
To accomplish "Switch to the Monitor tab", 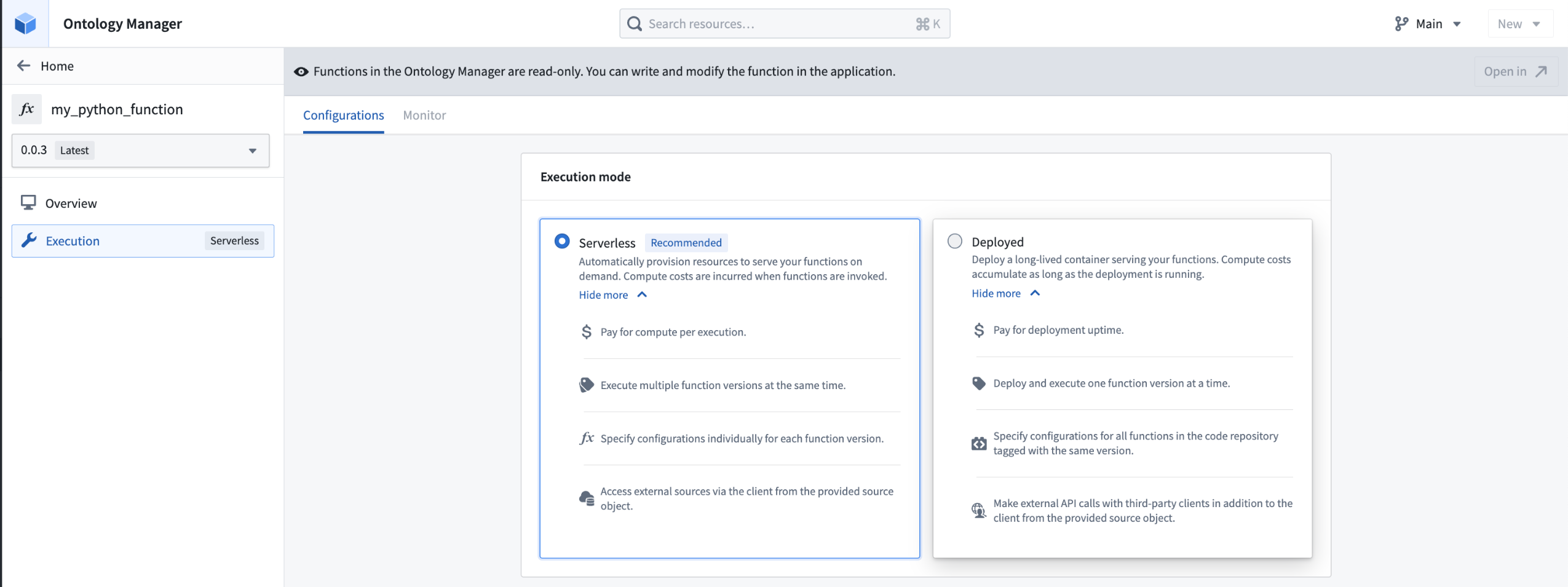I will [x=424, y=116].
